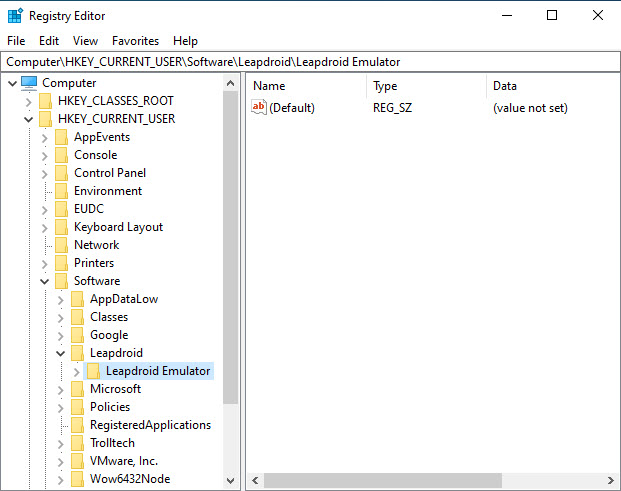Open the File menu
The image size is (621, 491).
[x=16, y=41]
